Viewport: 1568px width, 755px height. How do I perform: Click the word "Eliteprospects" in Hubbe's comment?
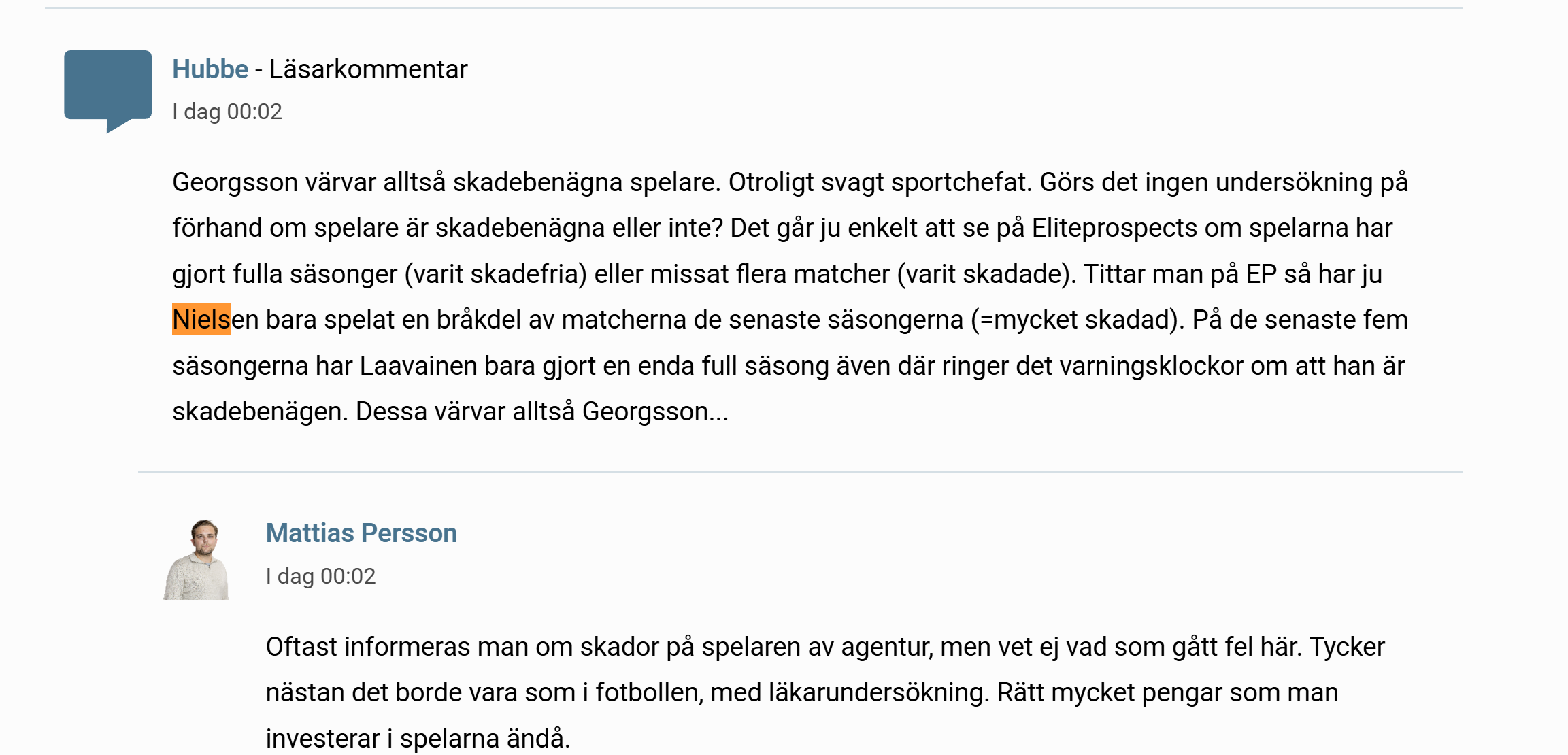click(1114, 228)
